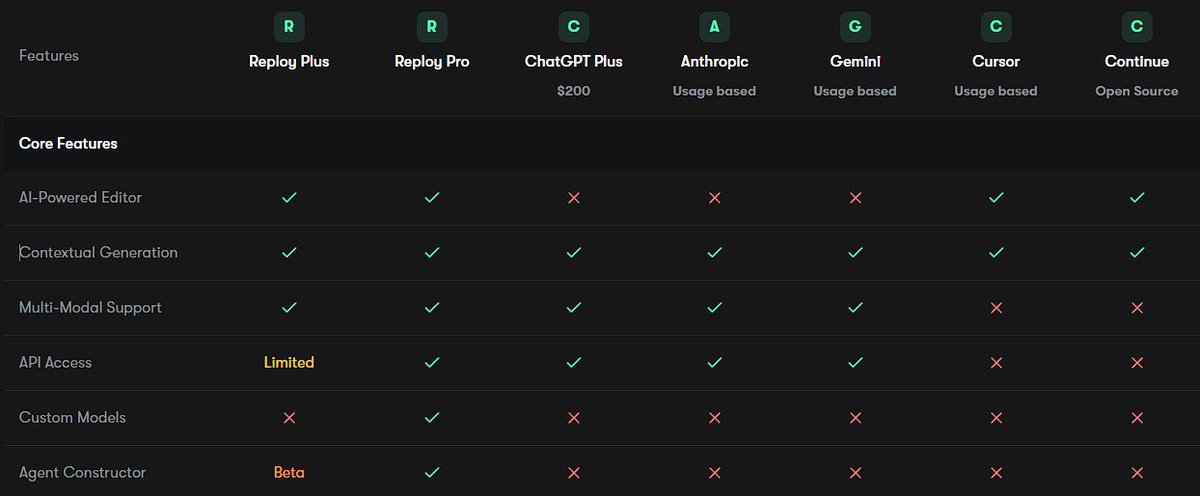Click API Access checkmark under Reploy Pro
The image size is (1200, 496).
point(432,363)
